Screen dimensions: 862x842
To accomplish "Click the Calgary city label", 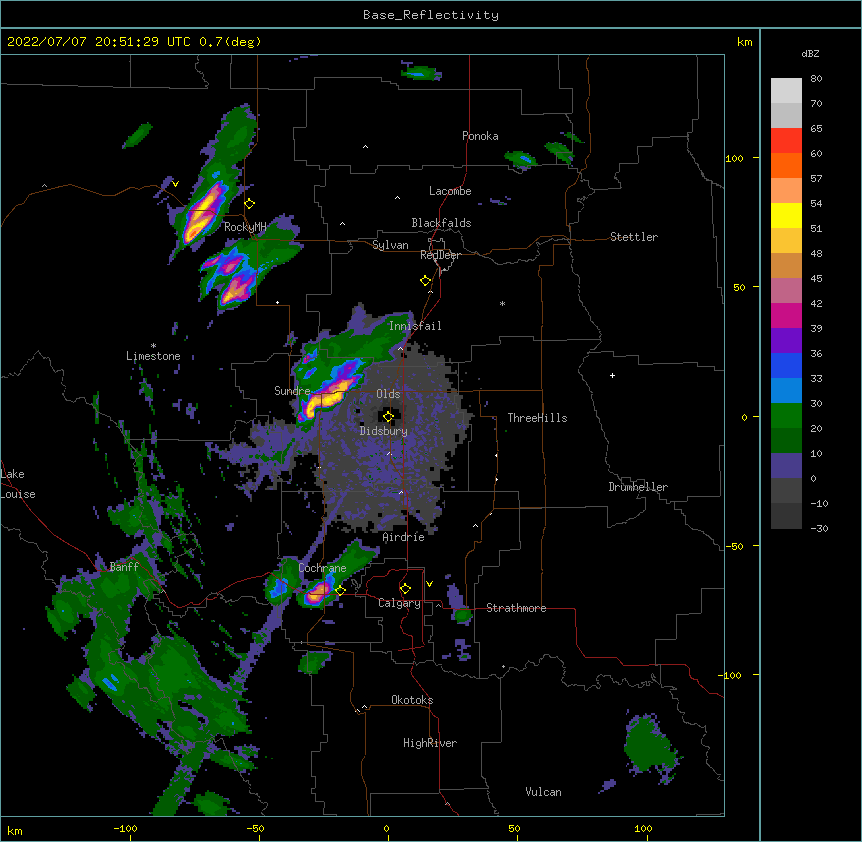I will (x=399, y=603).
